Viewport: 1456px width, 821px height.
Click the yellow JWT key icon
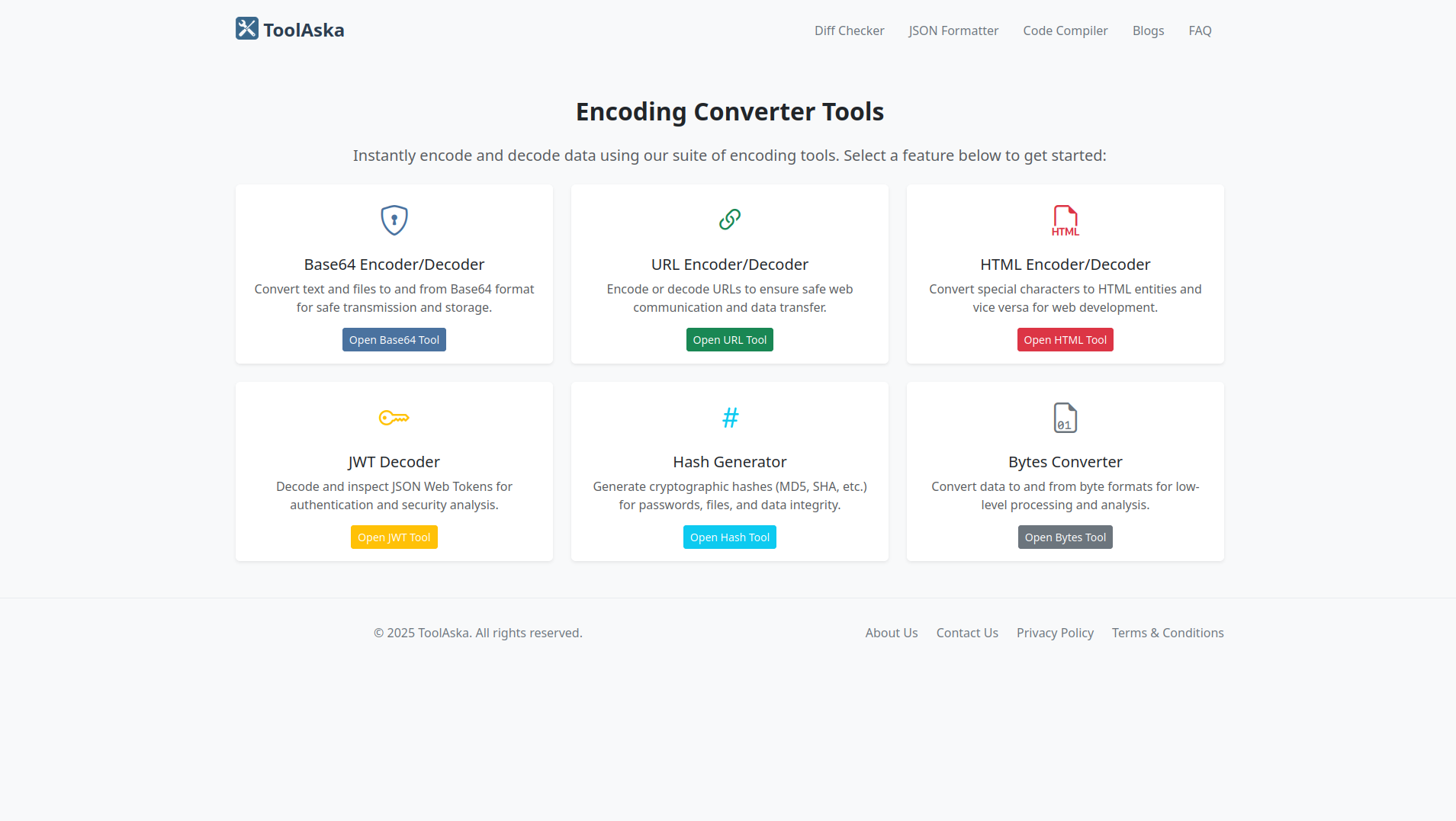394,418
